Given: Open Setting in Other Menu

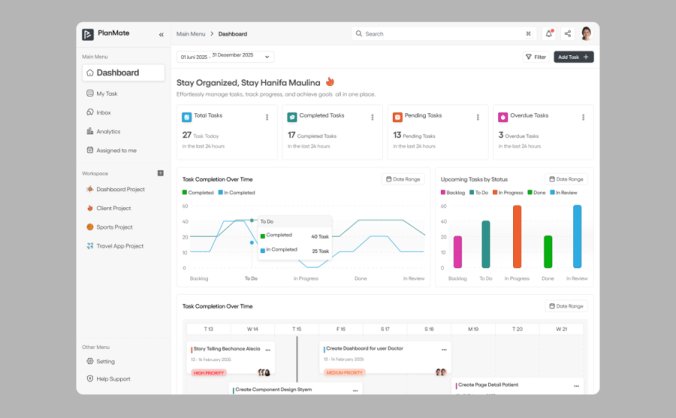Looking at the screenshot, I should 105,361.
